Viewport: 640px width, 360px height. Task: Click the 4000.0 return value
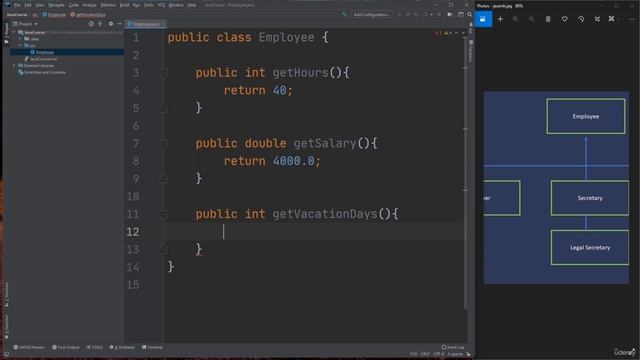(293, 161)
